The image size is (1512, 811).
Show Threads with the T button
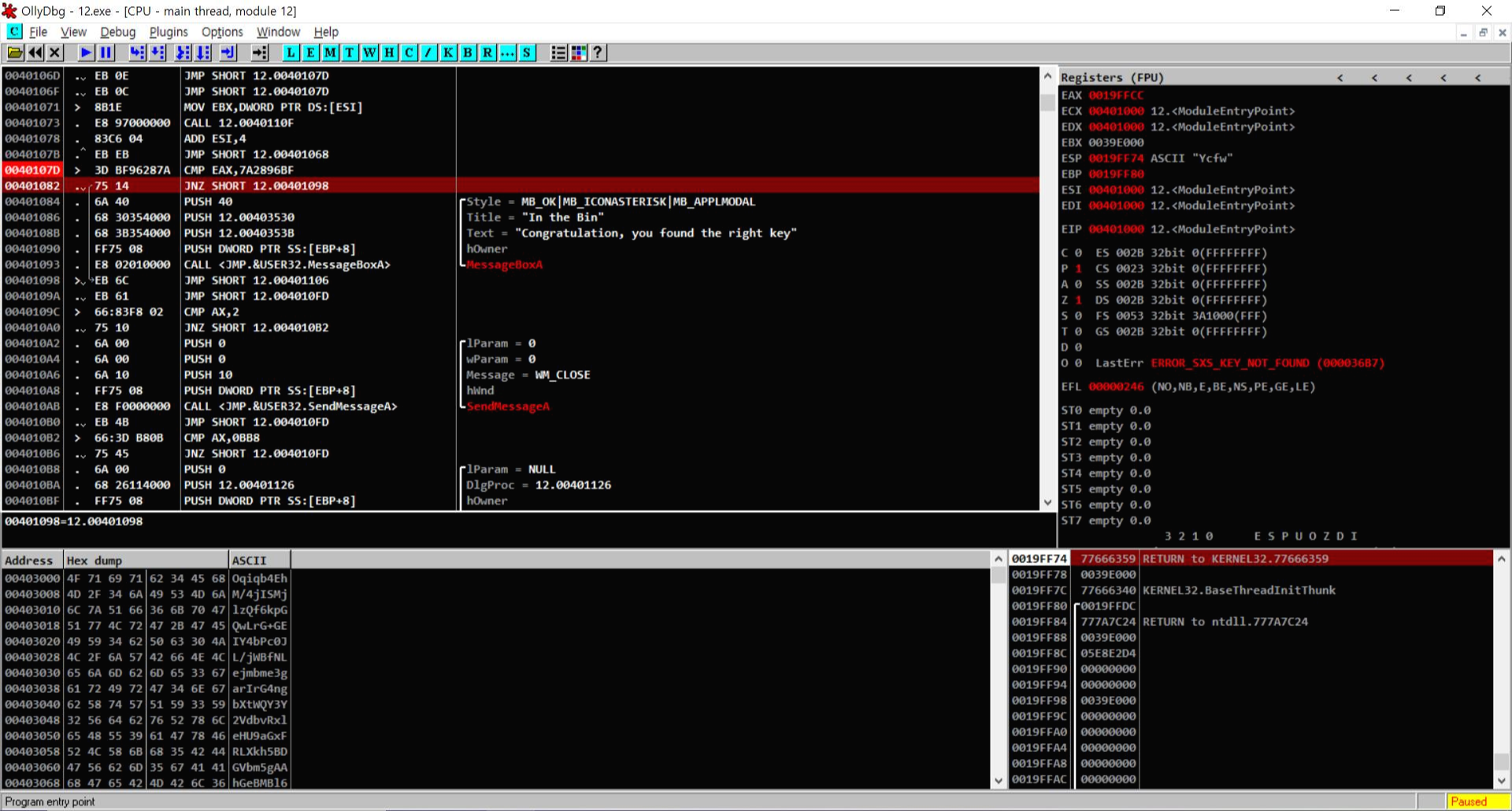pyautogui.click(x=350, y=53)
